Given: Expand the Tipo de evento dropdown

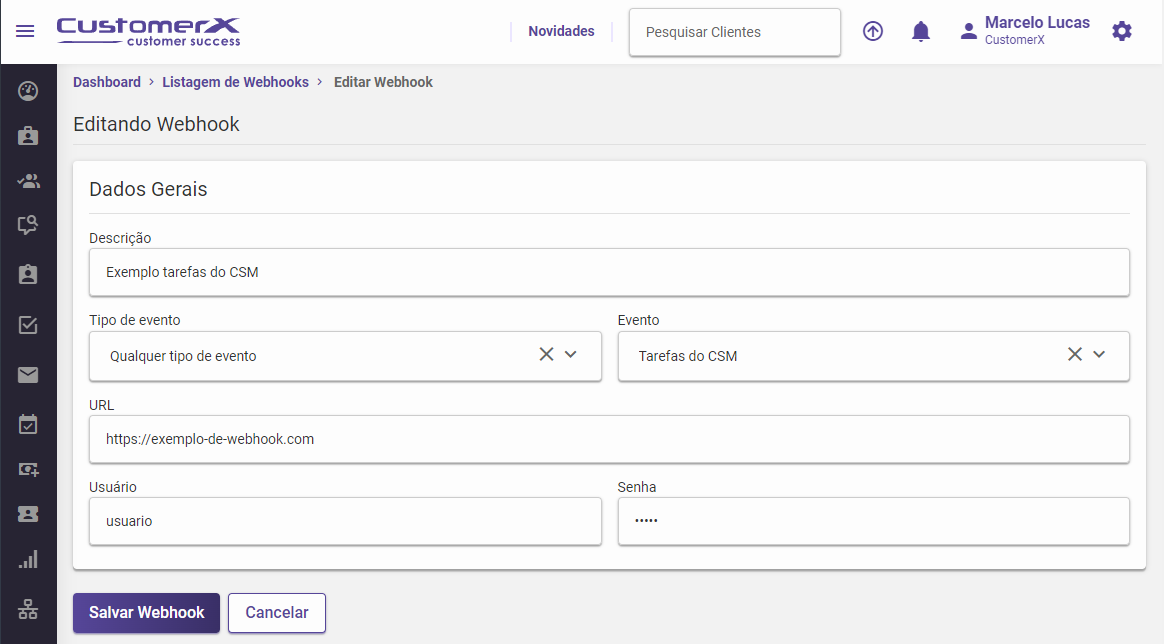Looking at the screenshot, I should (x=571, y=355).
